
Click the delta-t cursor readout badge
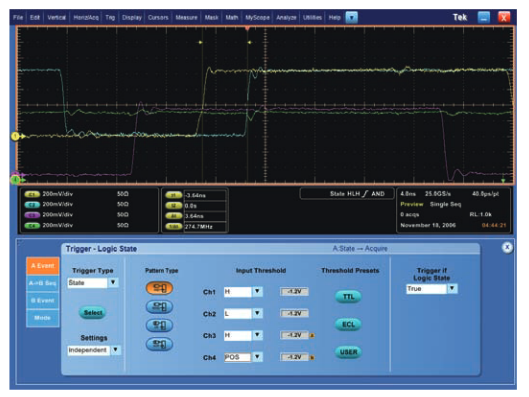[x=173, y=216]
